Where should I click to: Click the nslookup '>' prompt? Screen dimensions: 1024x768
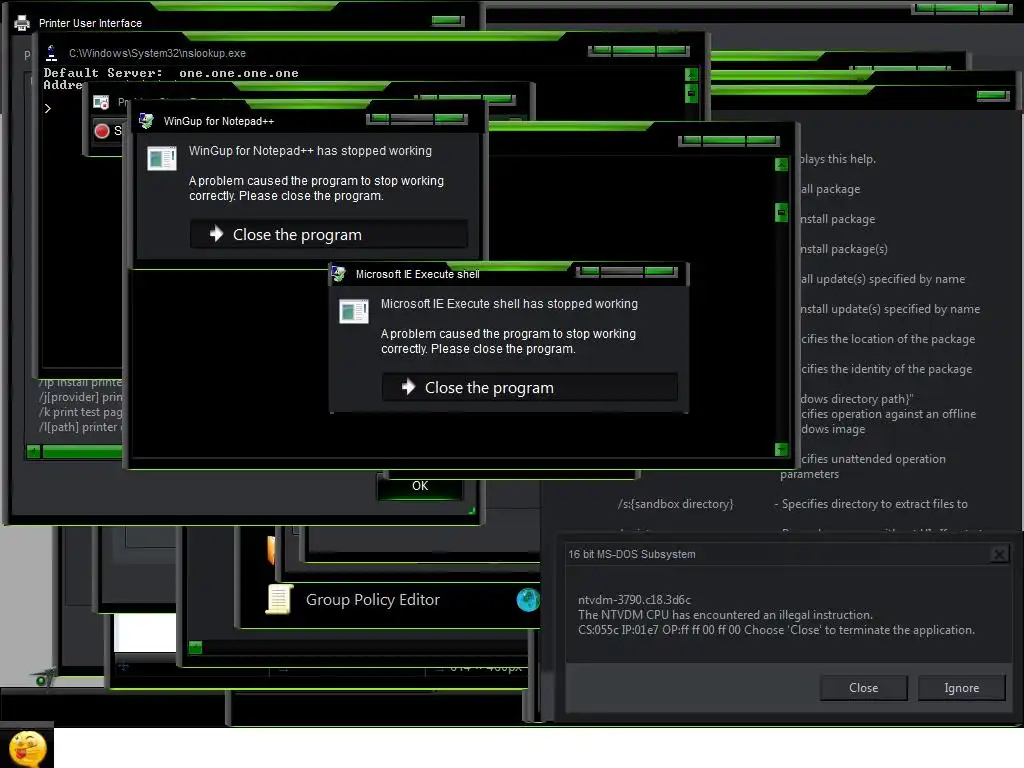48,108
